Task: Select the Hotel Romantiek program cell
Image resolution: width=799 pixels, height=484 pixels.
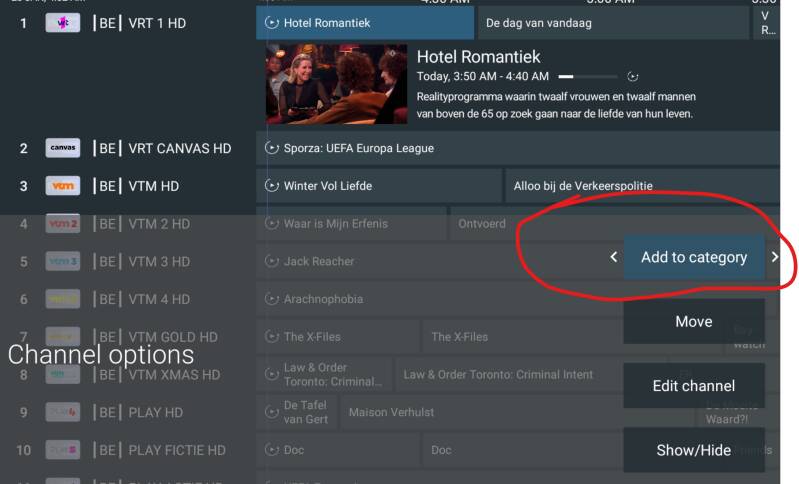Action: coord(365,23)
